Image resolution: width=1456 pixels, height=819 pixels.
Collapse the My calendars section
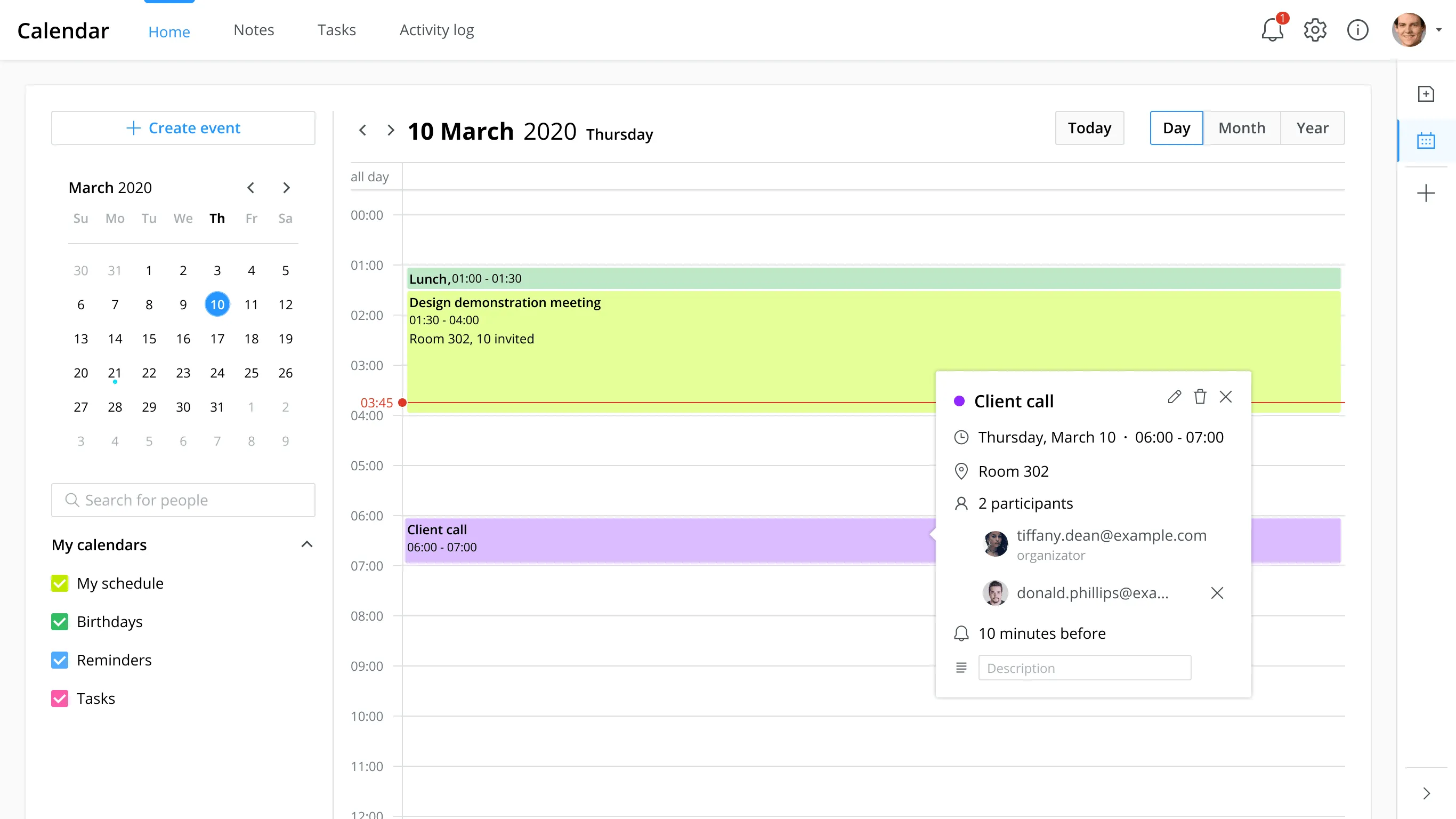click(306, 545)
